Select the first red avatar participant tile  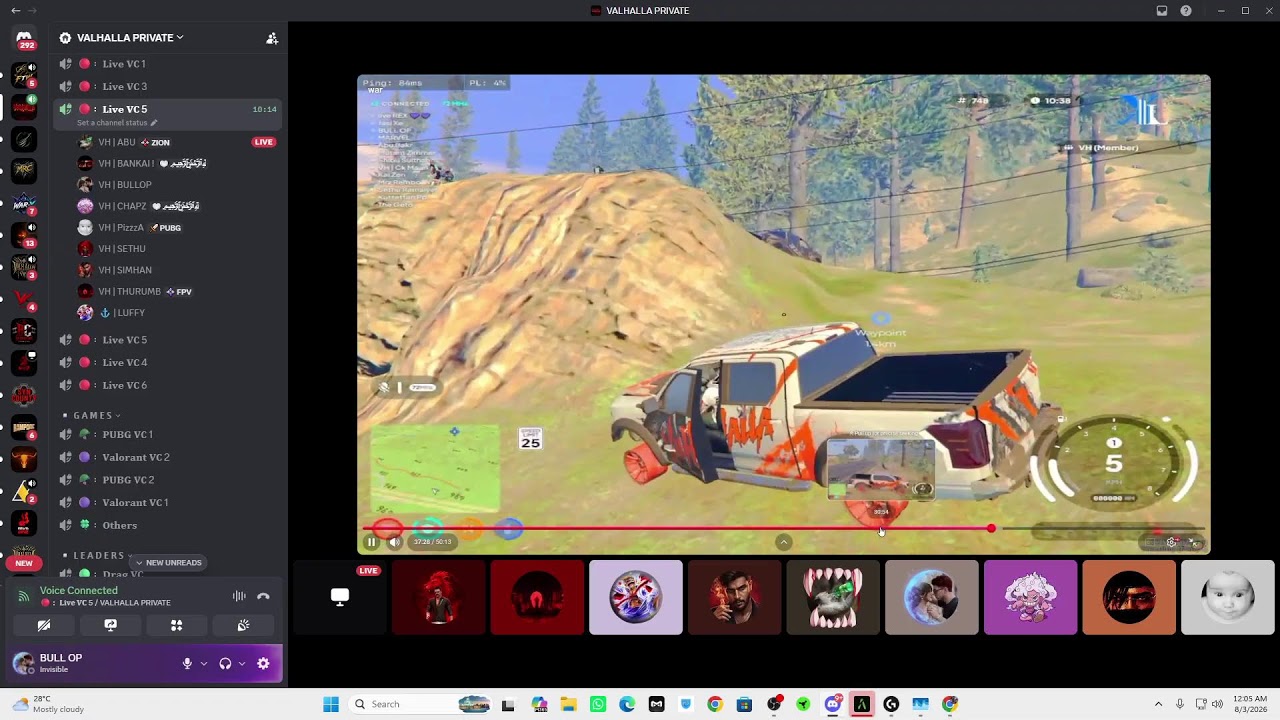[439, 598]
